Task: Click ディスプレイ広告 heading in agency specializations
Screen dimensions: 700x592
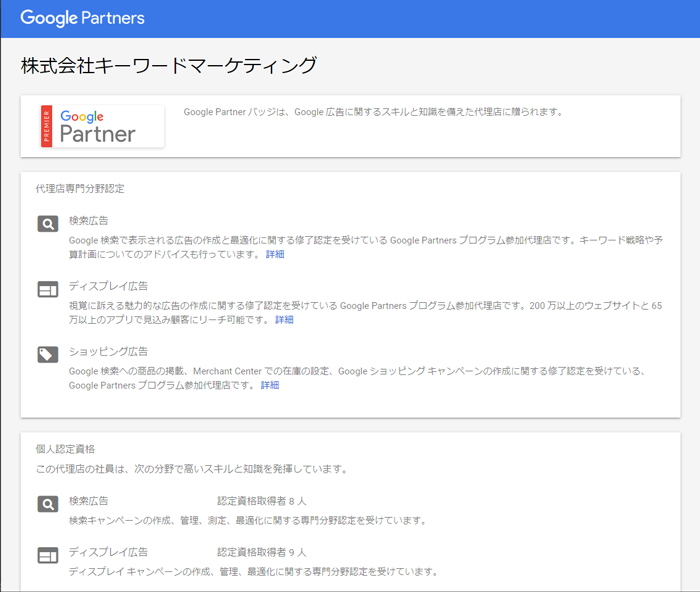Action: pos(108,286)
